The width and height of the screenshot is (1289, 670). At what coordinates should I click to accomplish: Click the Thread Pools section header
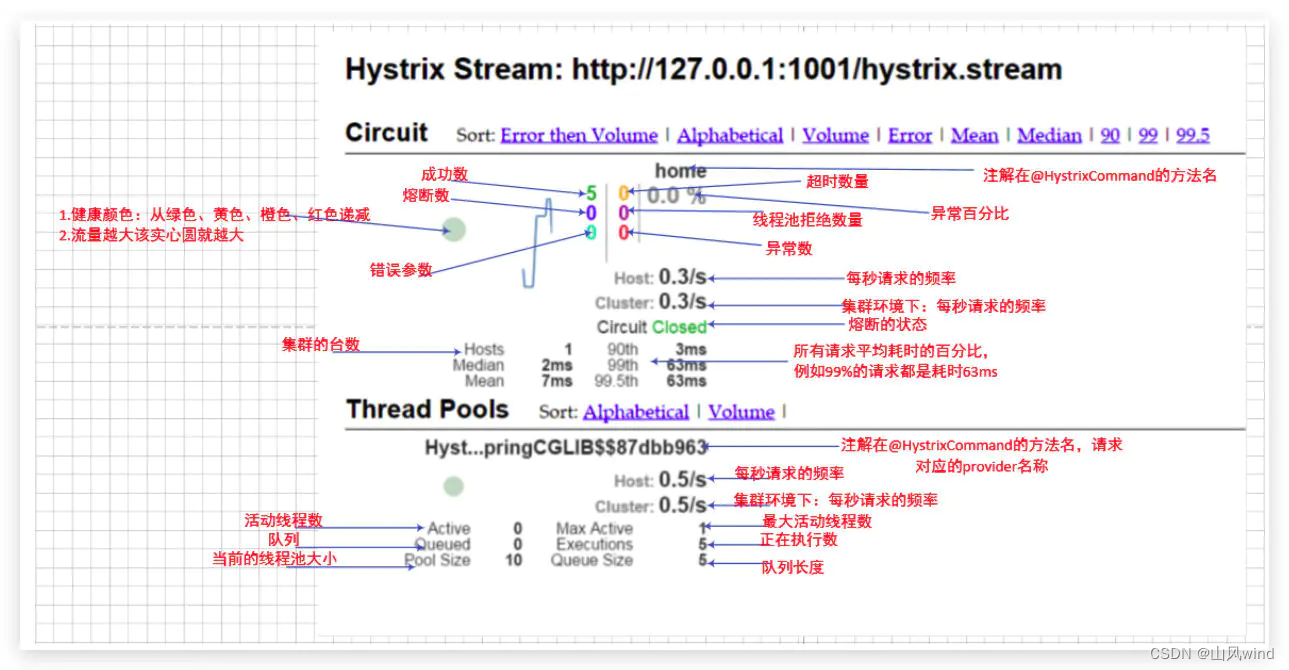point(427,409)
